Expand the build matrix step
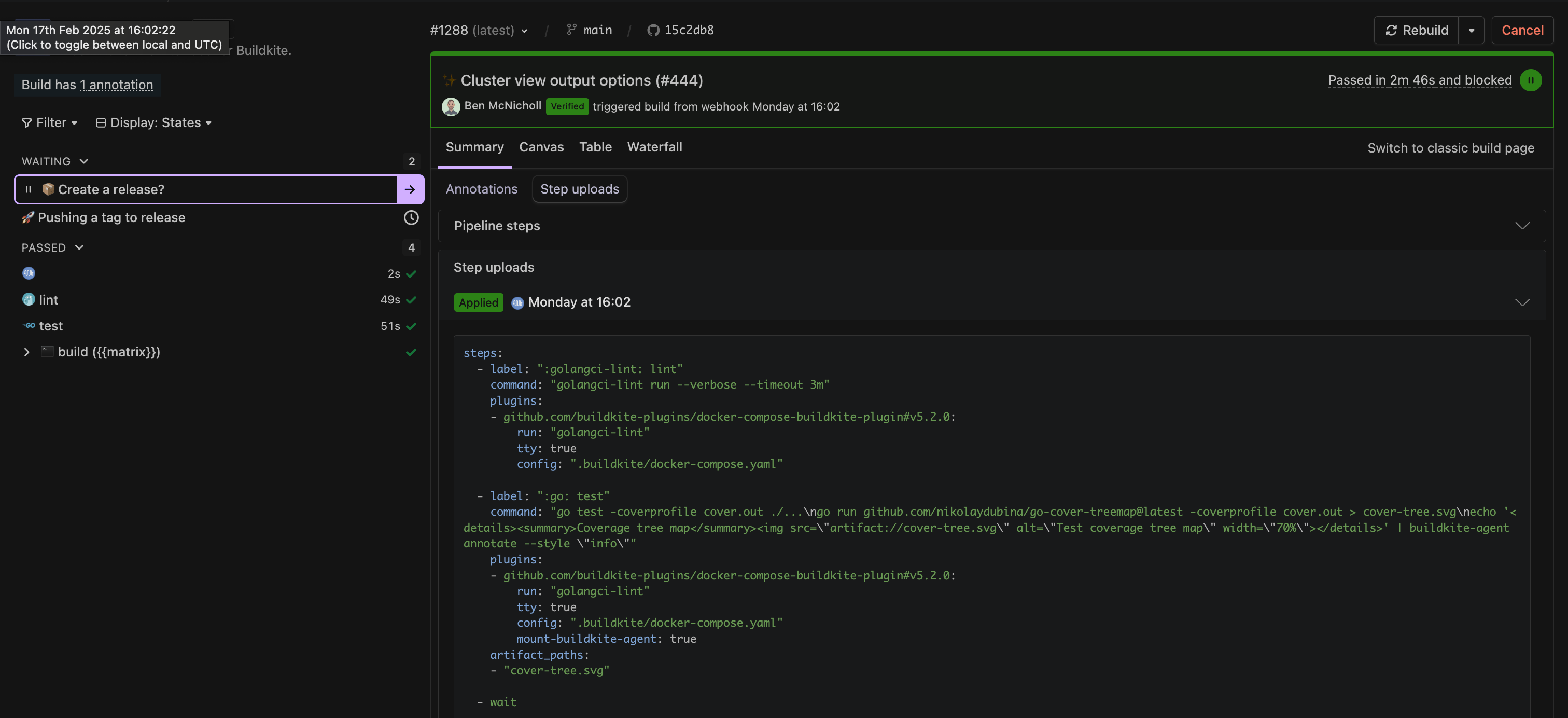1568x718 pixels. pyautogui.click(x=26, y=352)
